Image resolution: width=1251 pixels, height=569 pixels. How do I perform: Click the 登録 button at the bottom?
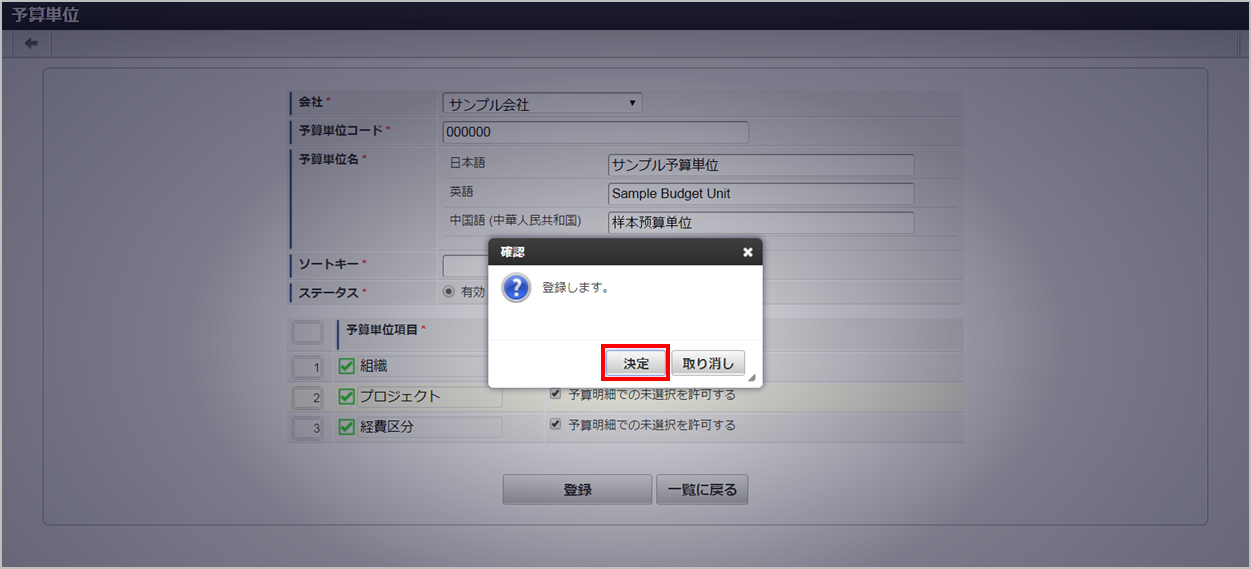point(577,490)
